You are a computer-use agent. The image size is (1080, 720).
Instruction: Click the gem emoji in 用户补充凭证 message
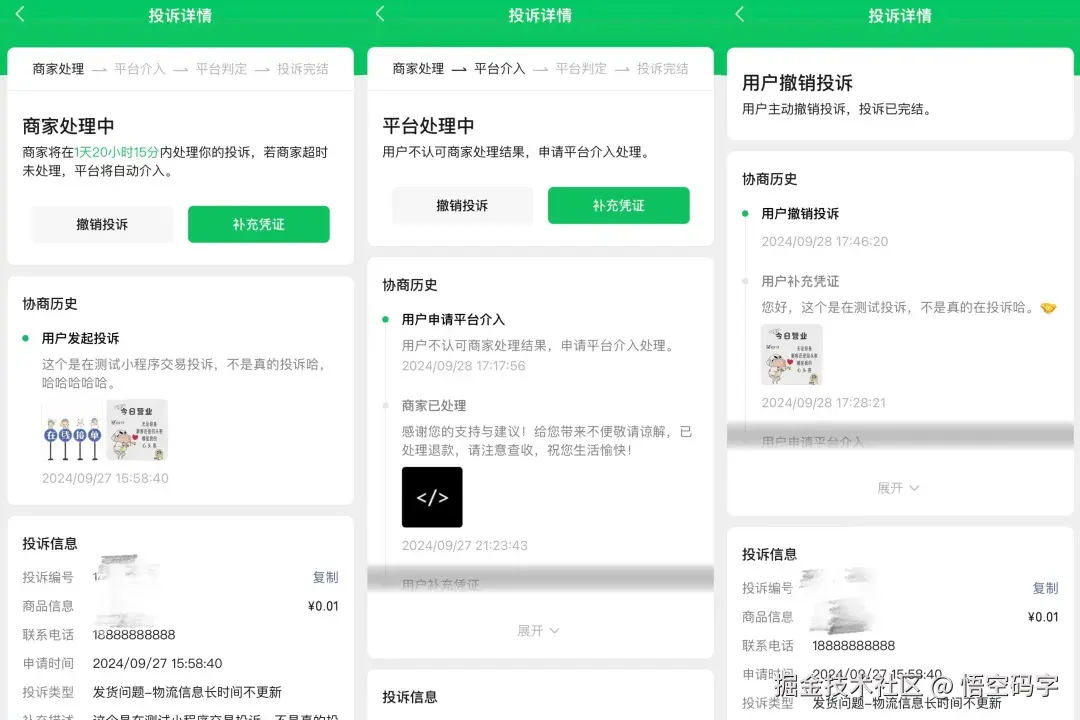coord(1049,309)
